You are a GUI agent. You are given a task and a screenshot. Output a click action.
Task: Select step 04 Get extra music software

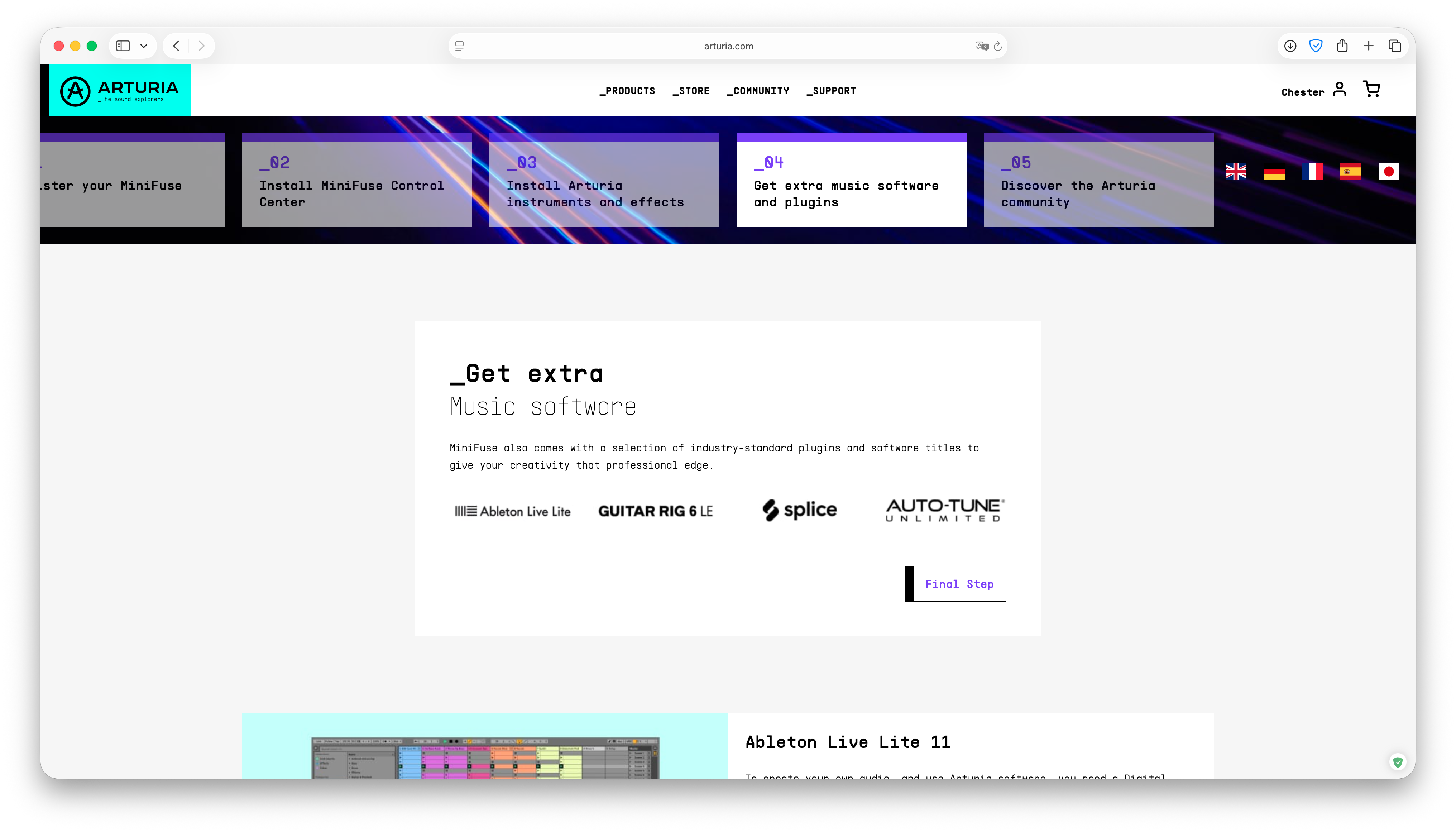click(x=851, y=181)
